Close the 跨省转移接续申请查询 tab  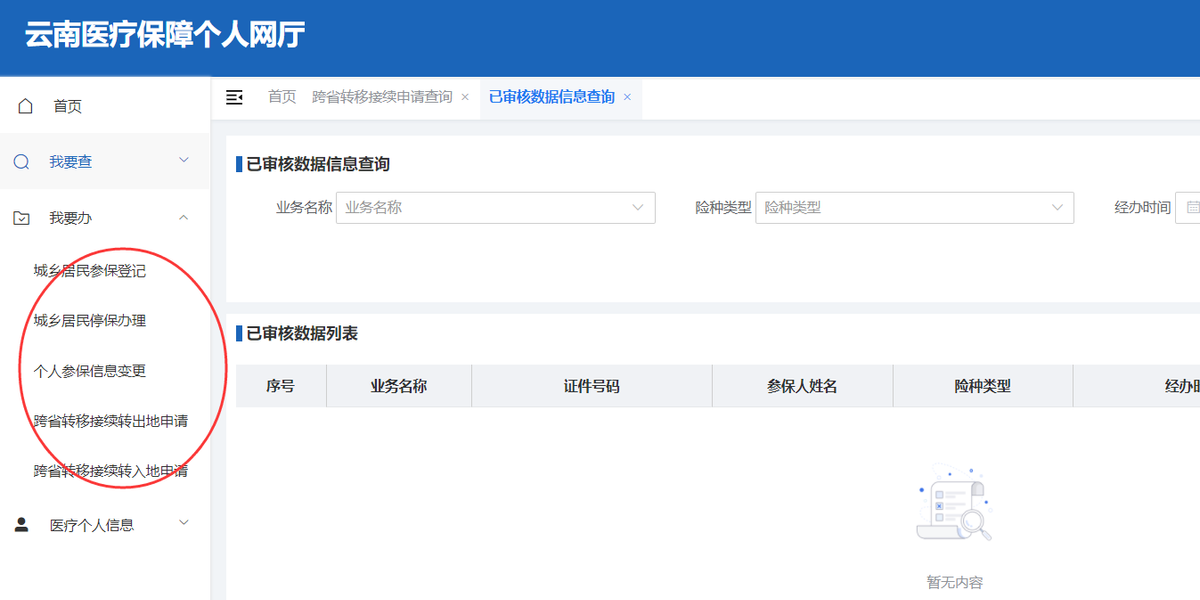pyautogui.click(x=465, y=97)
